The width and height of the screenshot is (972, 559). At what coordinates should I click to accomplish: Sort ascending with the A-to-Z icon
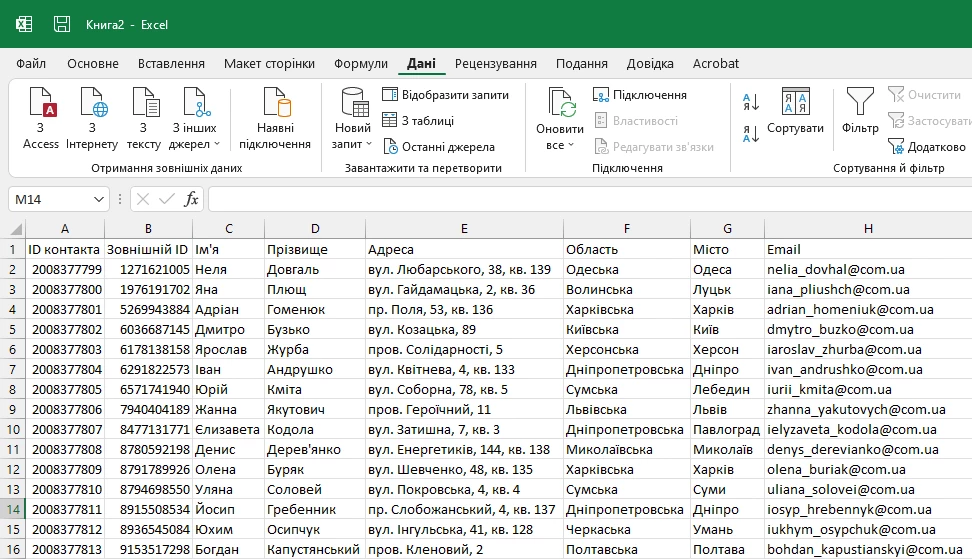[751, 101]
